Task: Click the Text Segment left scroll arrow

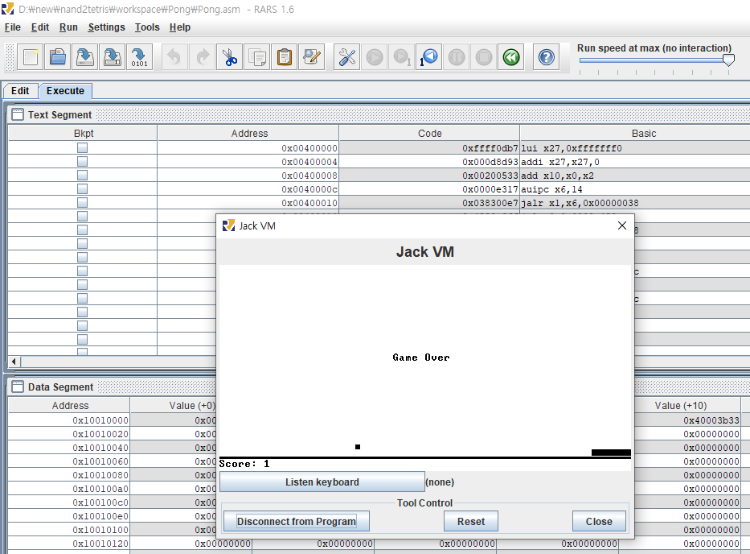Action: 13,361
